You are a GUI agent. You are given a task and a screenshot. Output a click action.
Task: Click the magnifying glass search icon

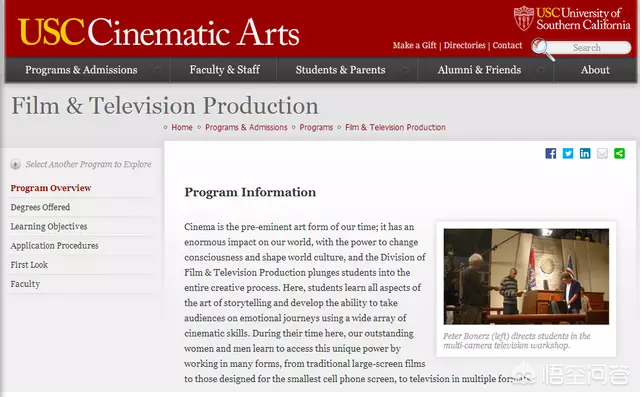542,49
